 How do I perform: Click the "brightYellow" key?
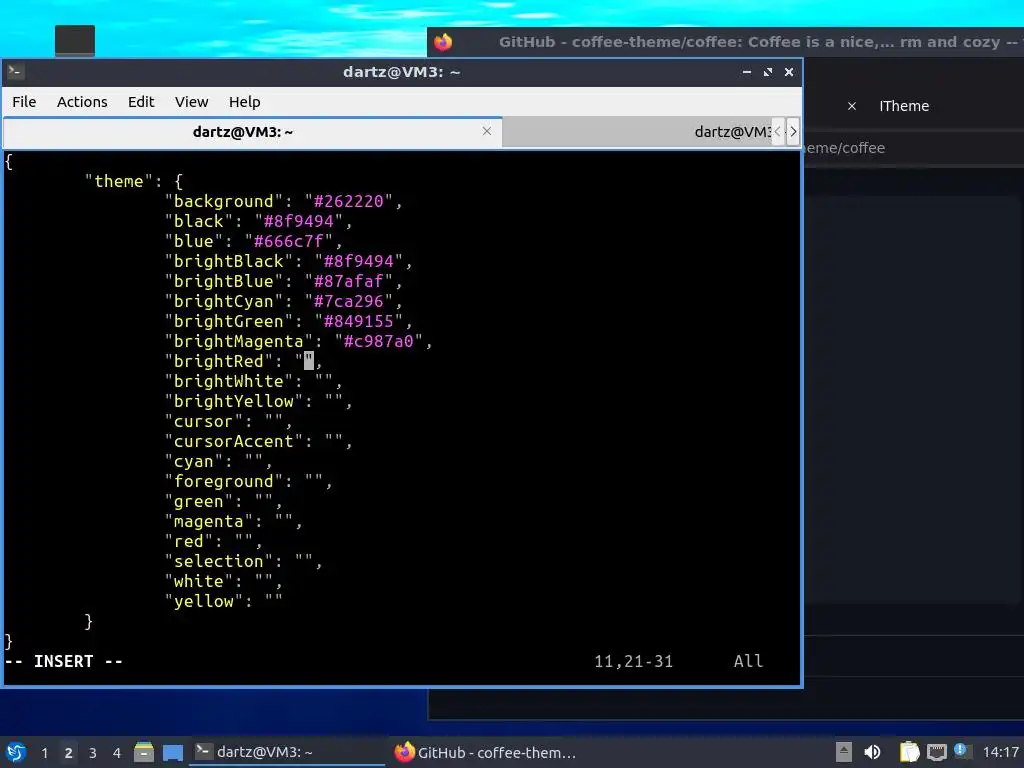234,402
